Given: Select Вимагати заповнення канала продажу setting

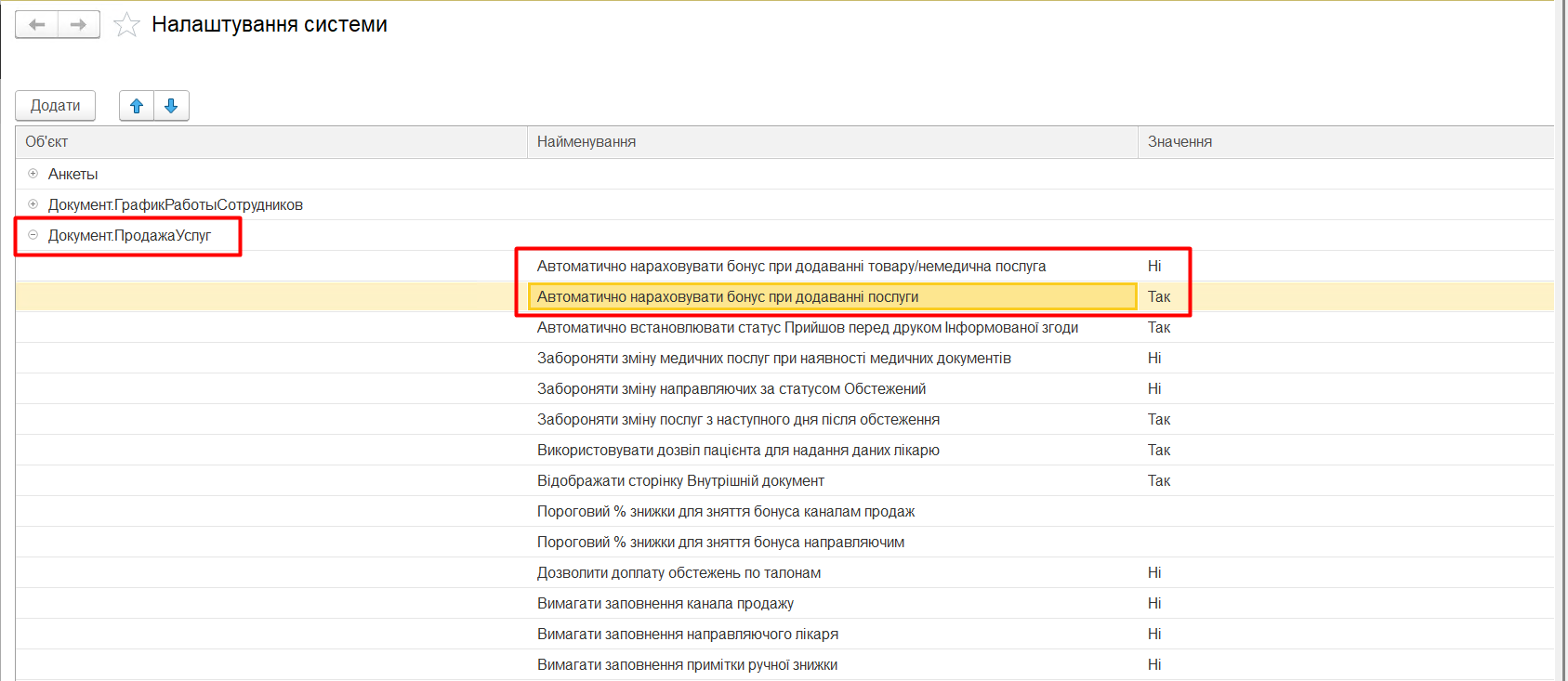Looking at the screenshot, I should [665, 604].
